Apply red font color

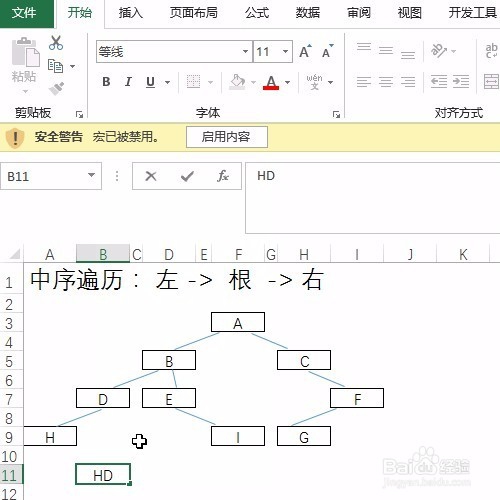click(x=271, y=82)
